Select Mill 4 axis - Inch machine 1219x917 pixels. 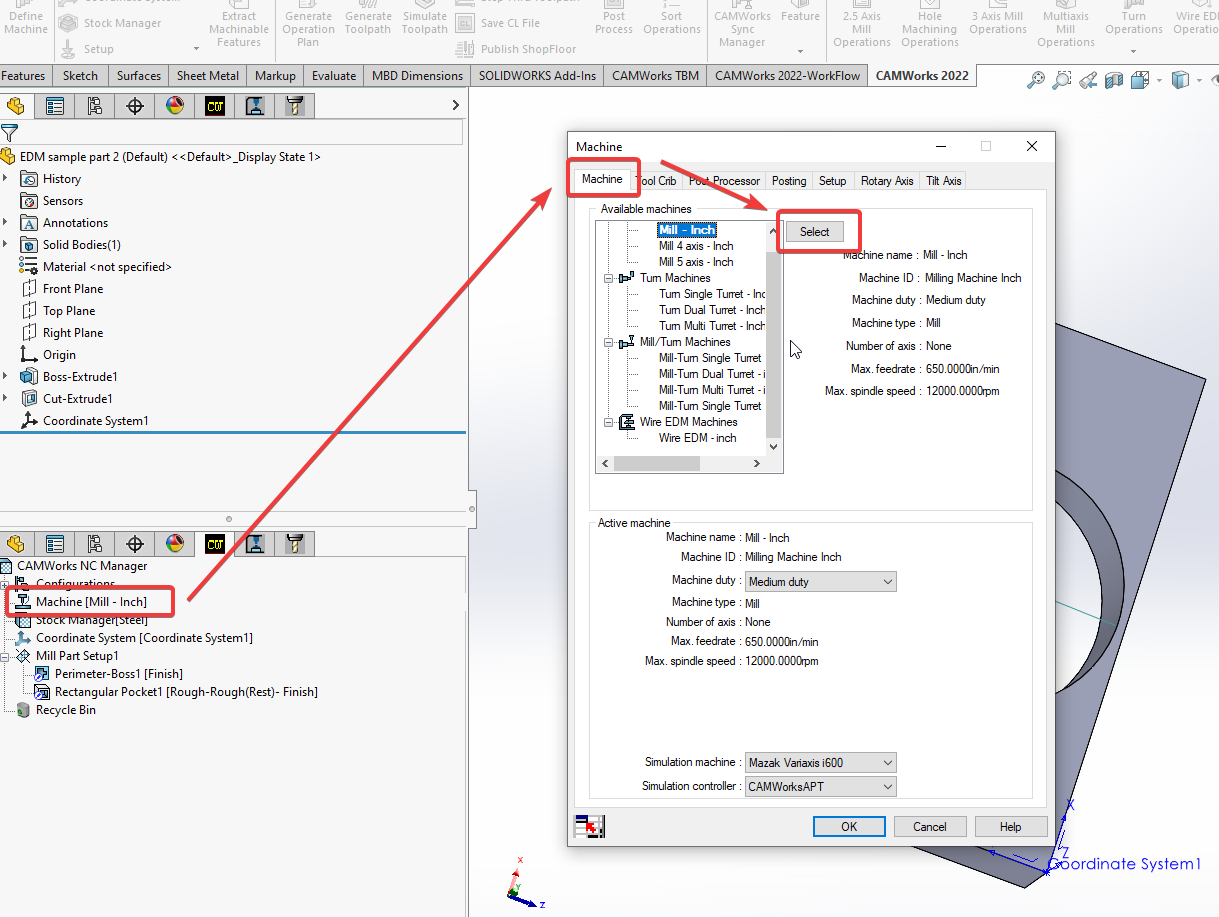[696, 246]
